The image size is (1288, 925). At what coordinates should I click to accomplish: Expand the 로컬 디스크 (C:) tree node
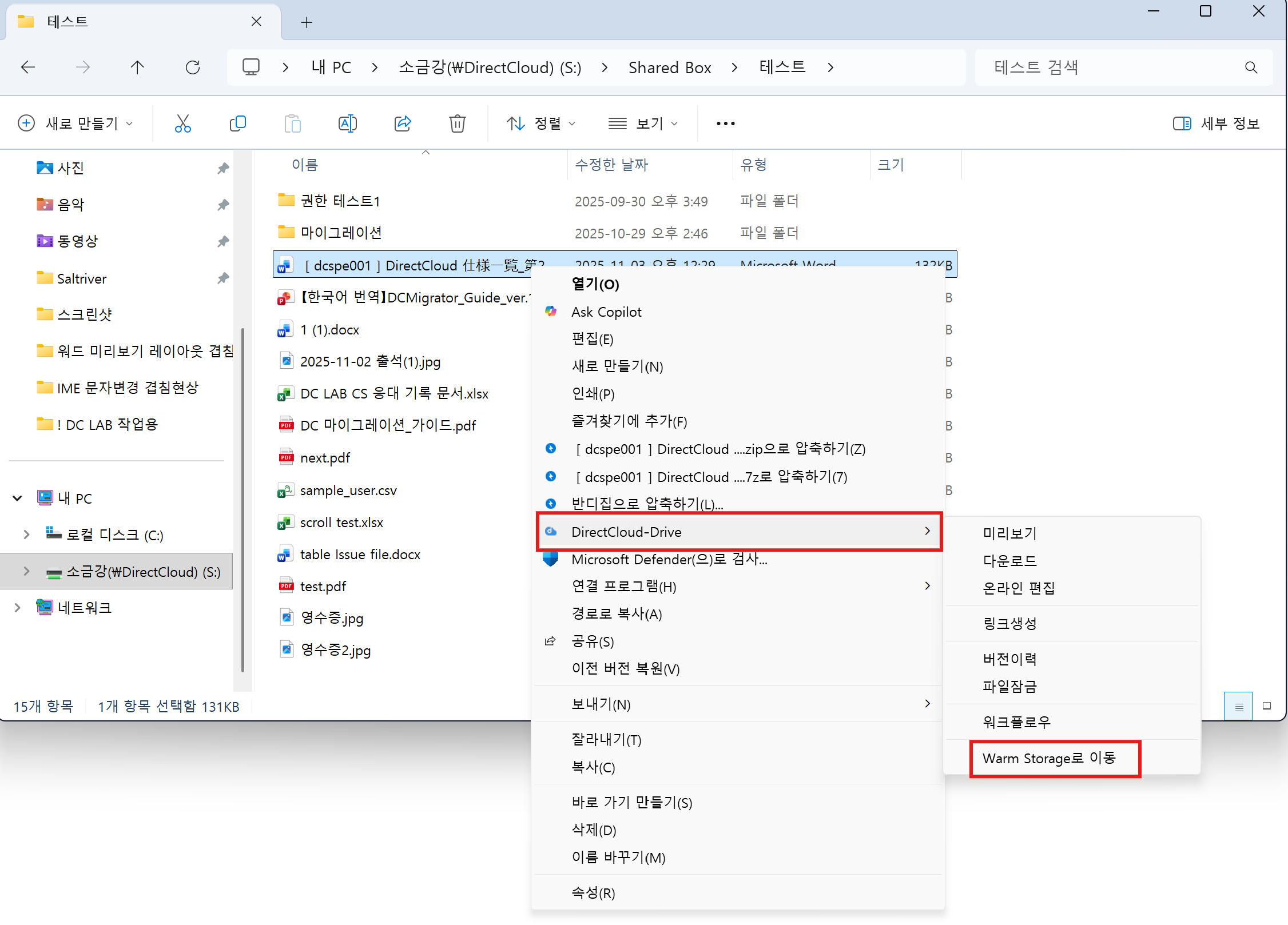(26, 535)
